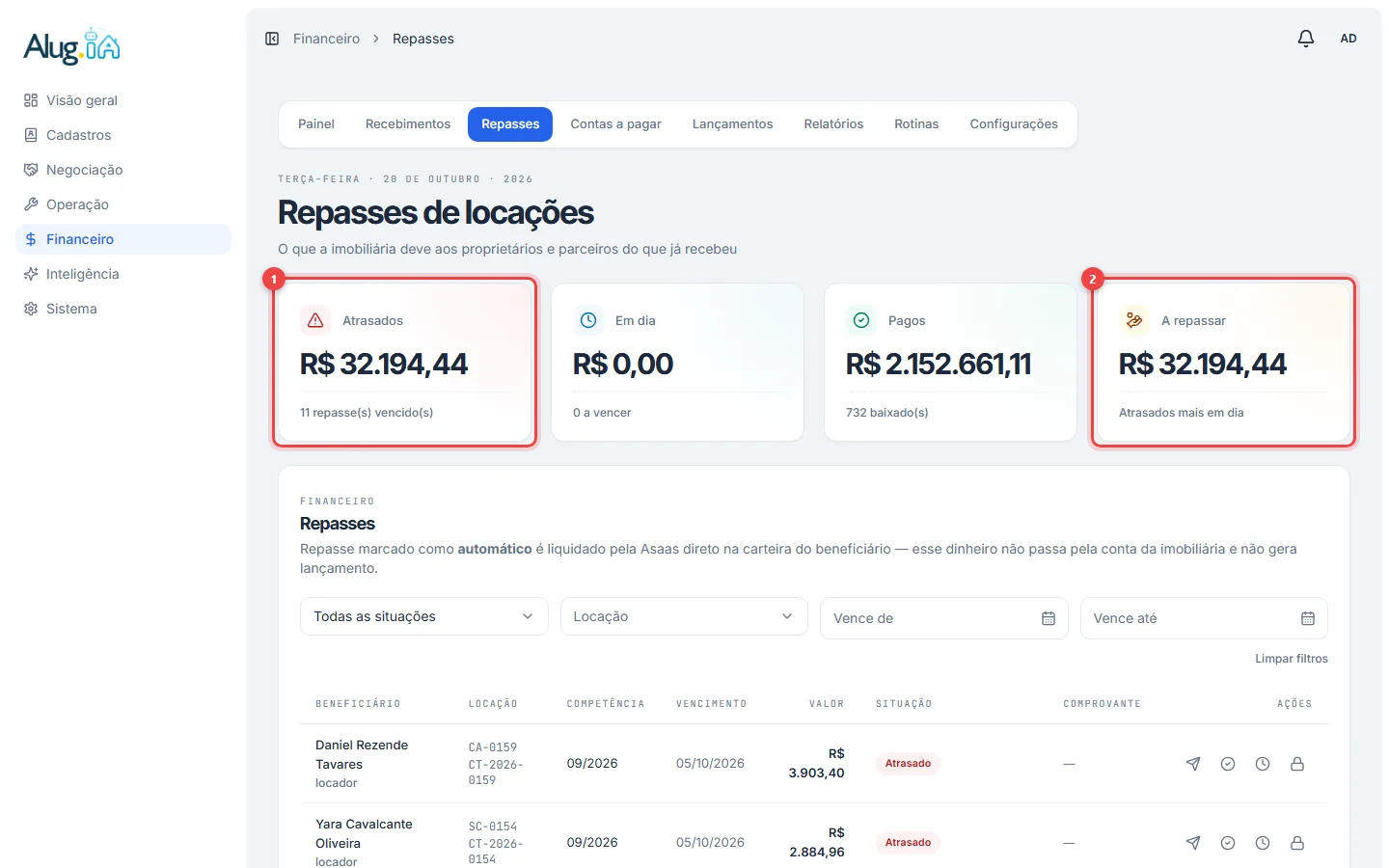
Task: Open Visão geral in the sidebar
Action: point(123,100)
